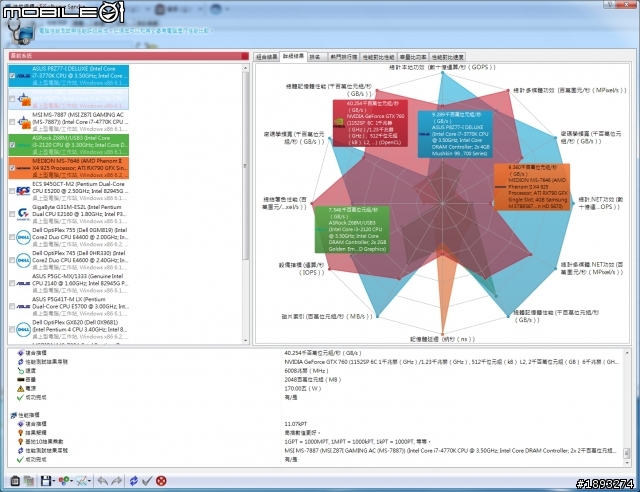
Task: Click the black memory chip capacity icon
Action: [x=20, y=379]
